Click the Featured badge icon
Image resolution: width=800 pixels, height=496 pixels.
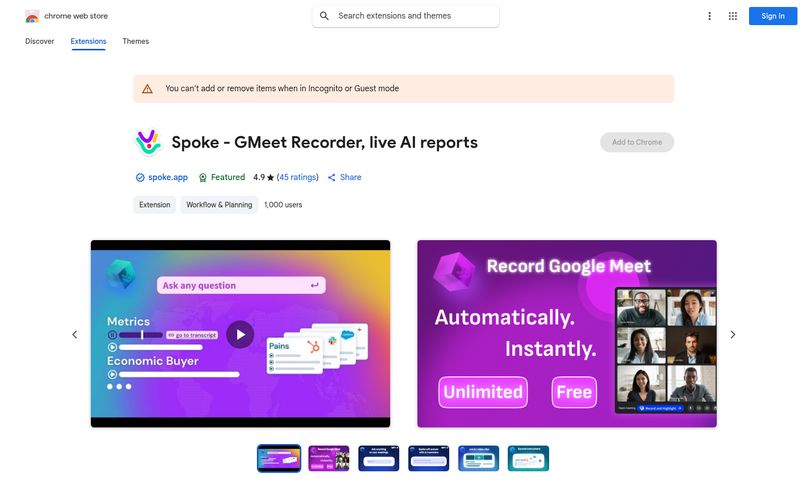pyautogui.click(x=203, y=178)
